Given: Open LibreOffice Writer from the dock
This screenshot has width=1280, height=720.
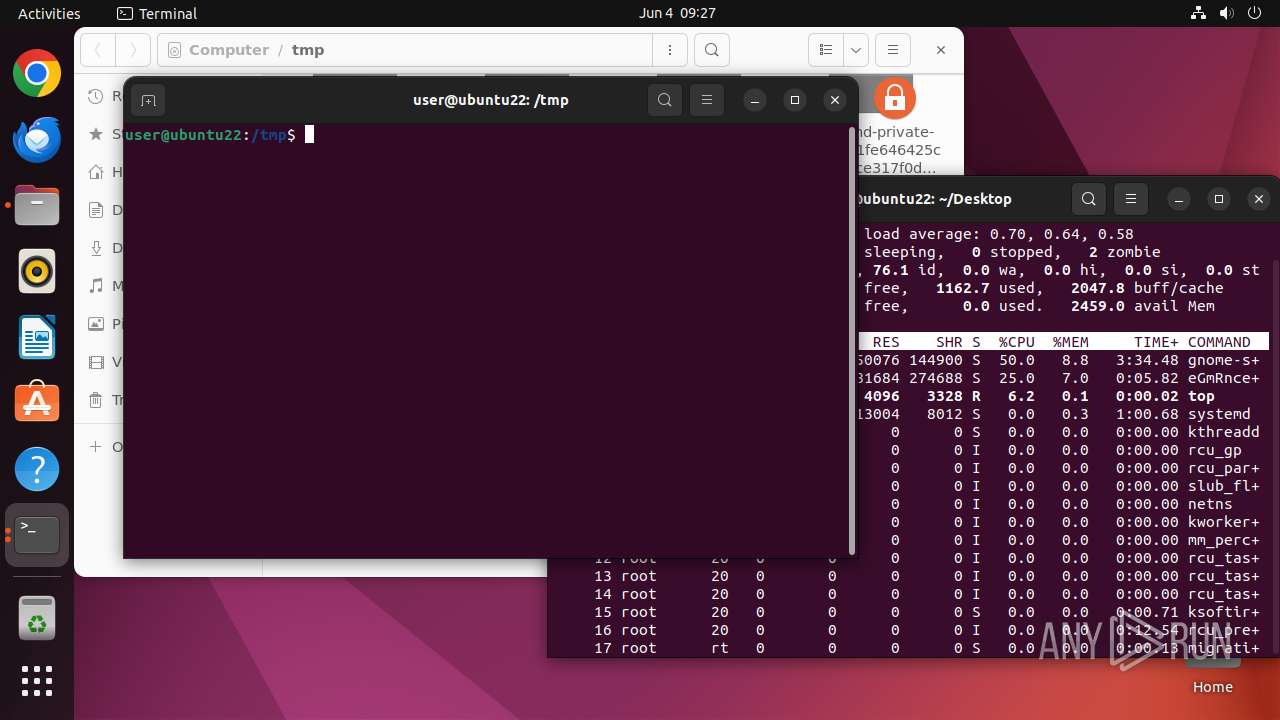Looking at the screenshot, I should [x=37, y=337].
